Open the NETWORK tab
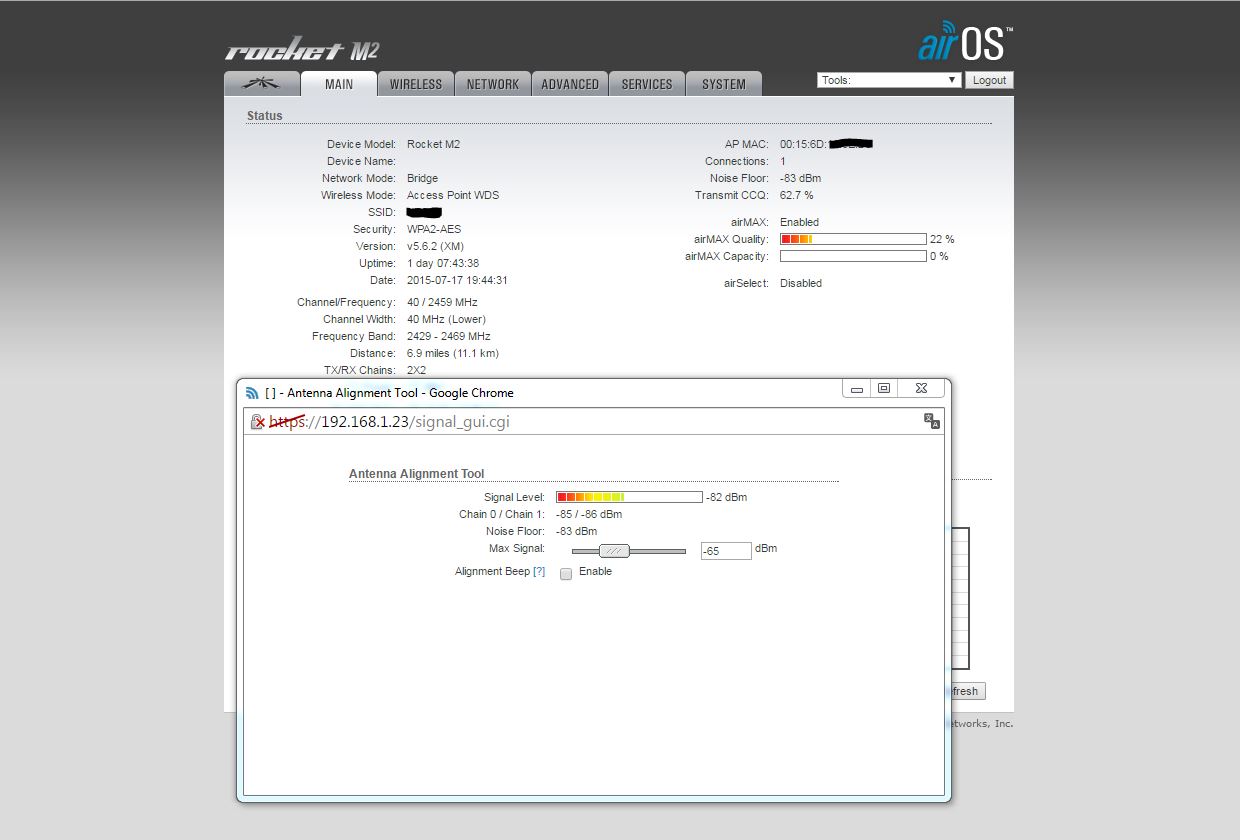The height and width of the screenshot is (840, 1240). click(493, 84)
